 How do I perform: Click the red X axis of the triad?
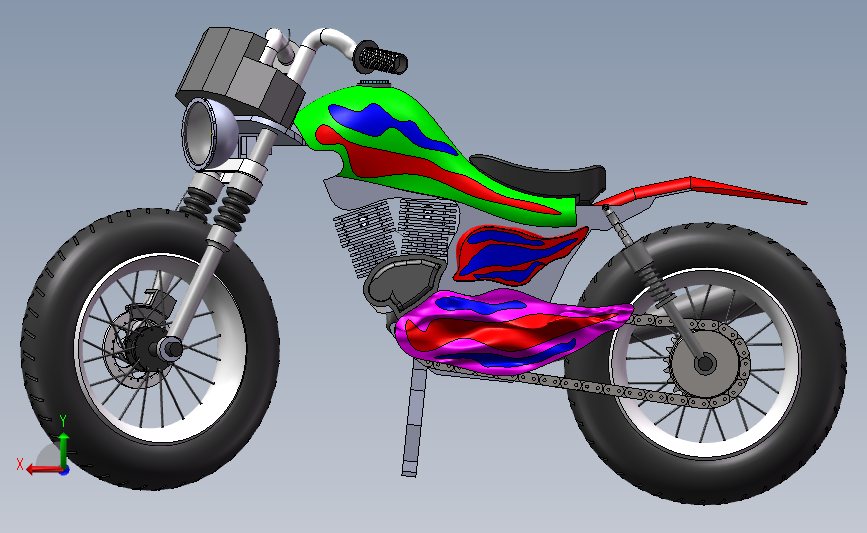coord(44,469)
